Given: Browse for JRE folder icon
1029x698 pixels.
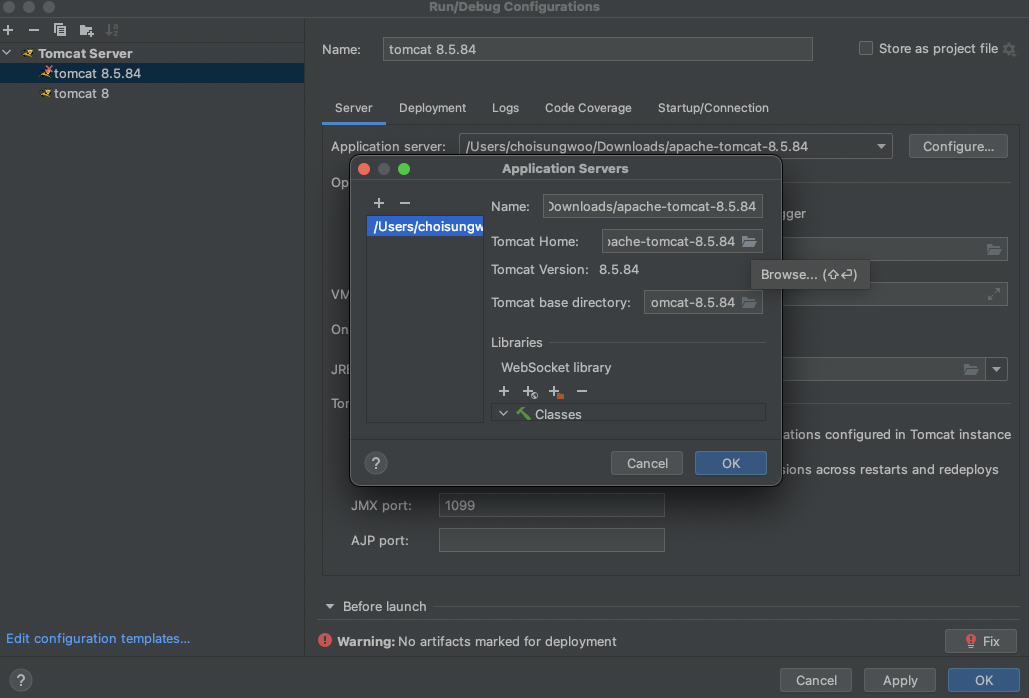Looking at the screenshot, I should pos(971,369).
